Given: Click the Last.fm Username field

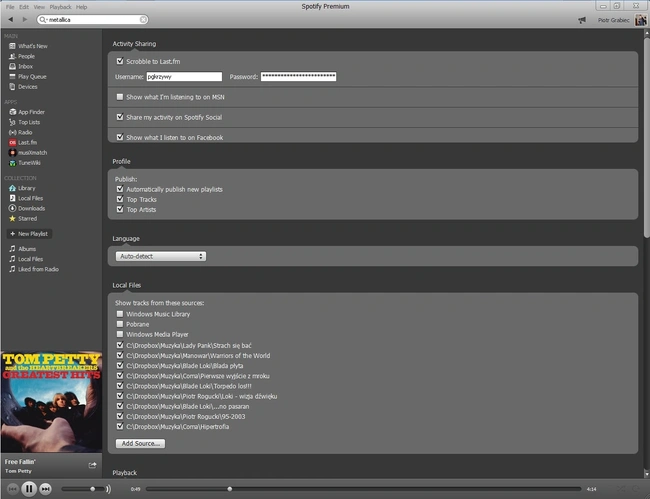Looking at the screenshot, I should (184, 77).
